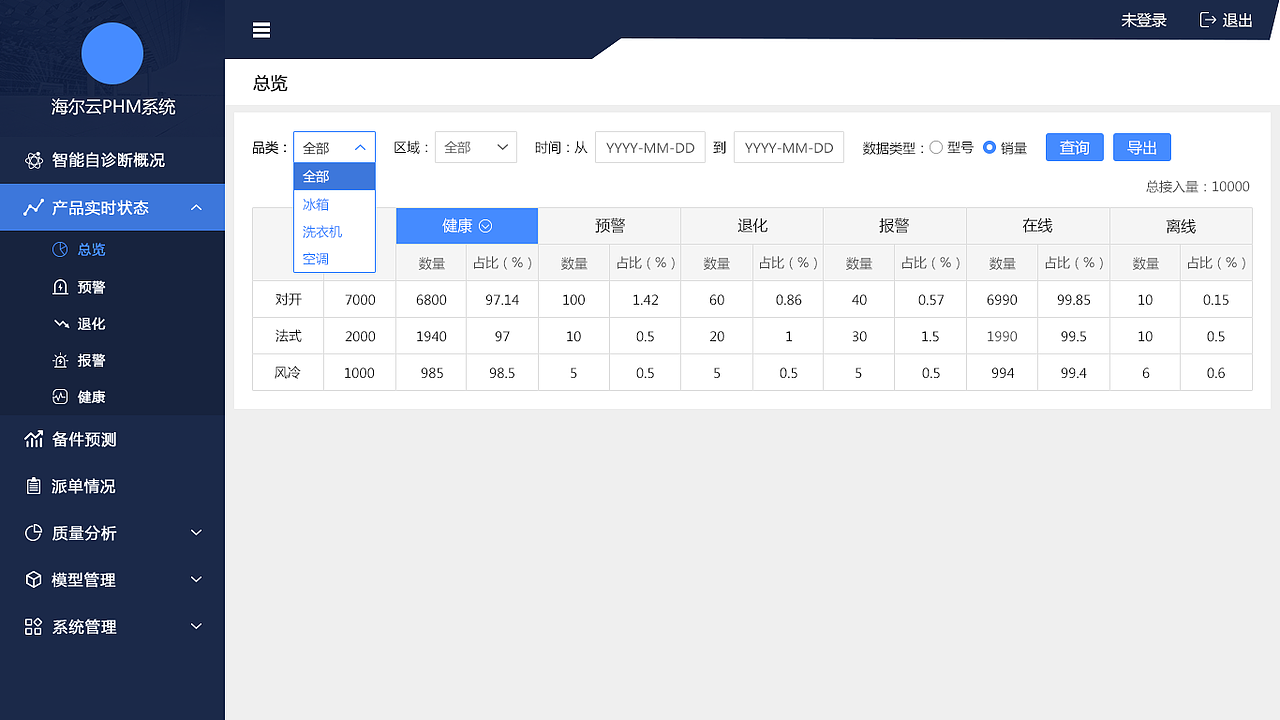This screenshot has height=720, width=1280.
Task: Click the 风冷 row label
Action: coord(288,373)
